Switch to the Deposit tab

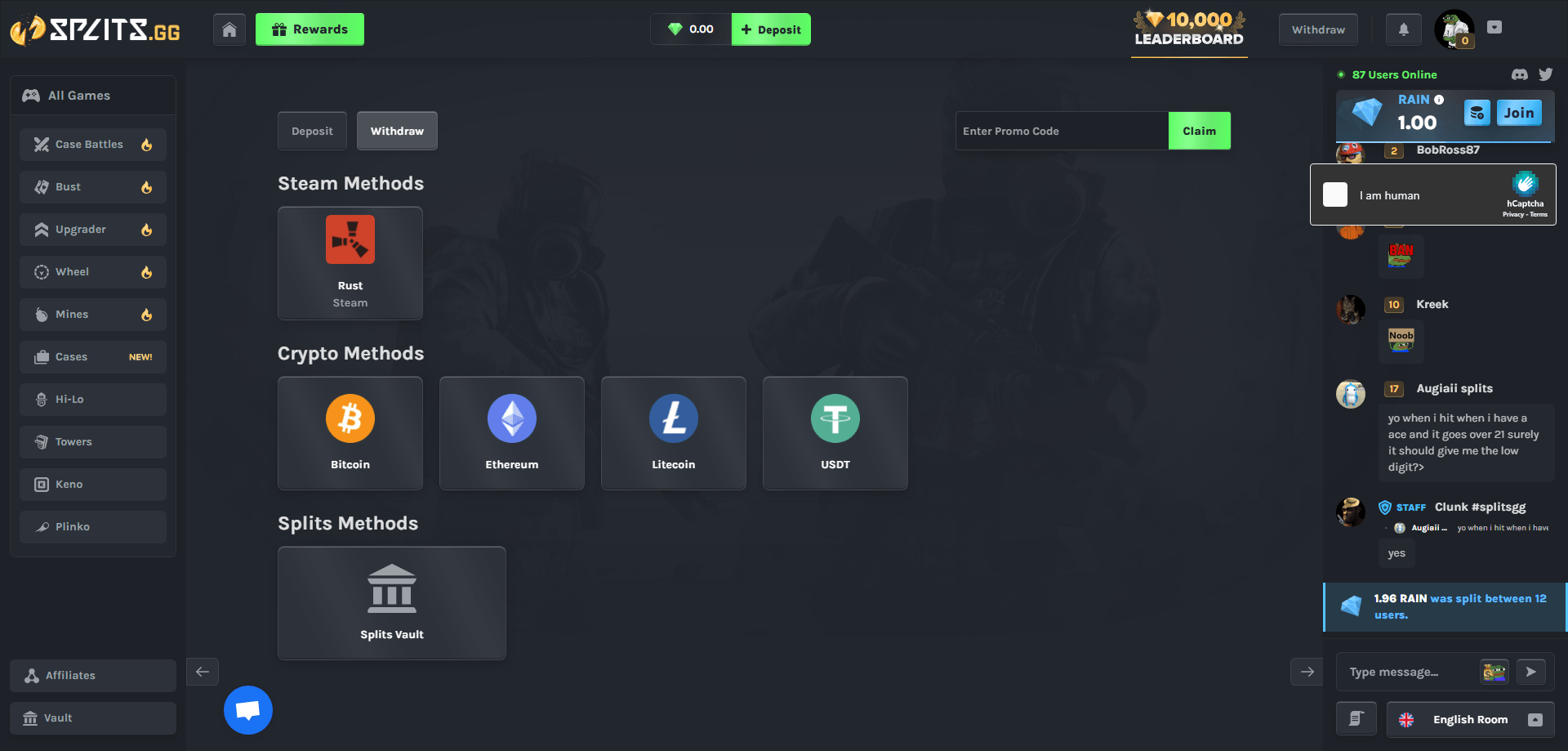pos(312,131)
